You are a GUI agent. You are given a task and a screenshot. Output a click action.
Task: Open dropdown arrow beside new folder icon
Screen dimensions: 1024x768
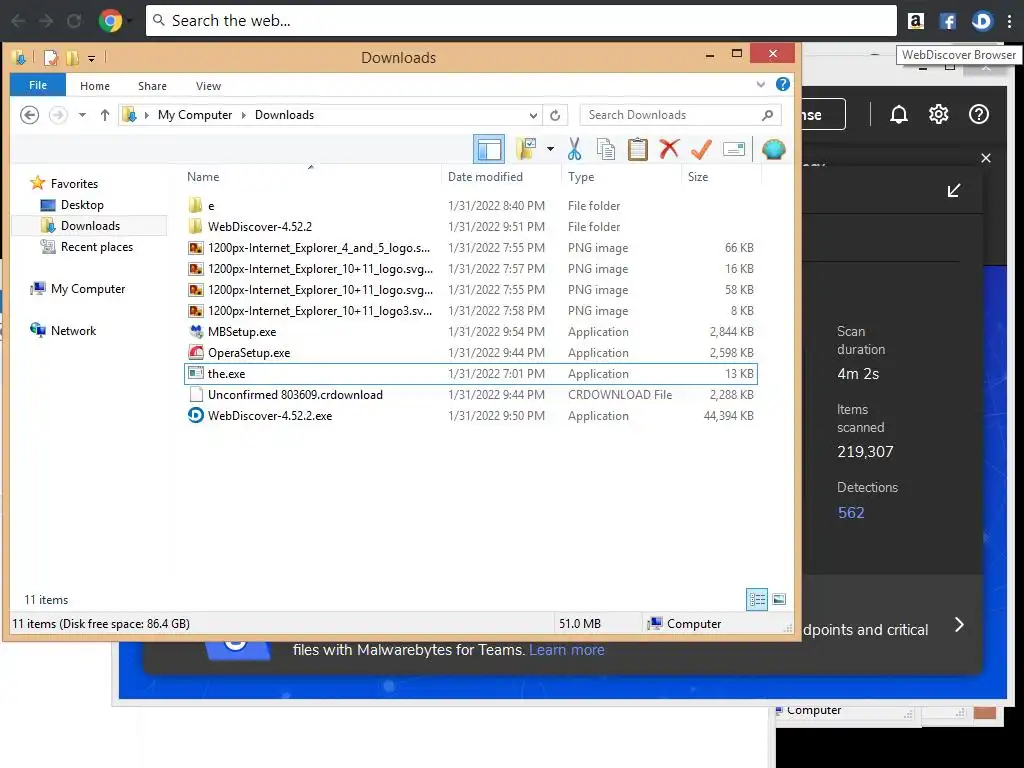click(551, 150)
